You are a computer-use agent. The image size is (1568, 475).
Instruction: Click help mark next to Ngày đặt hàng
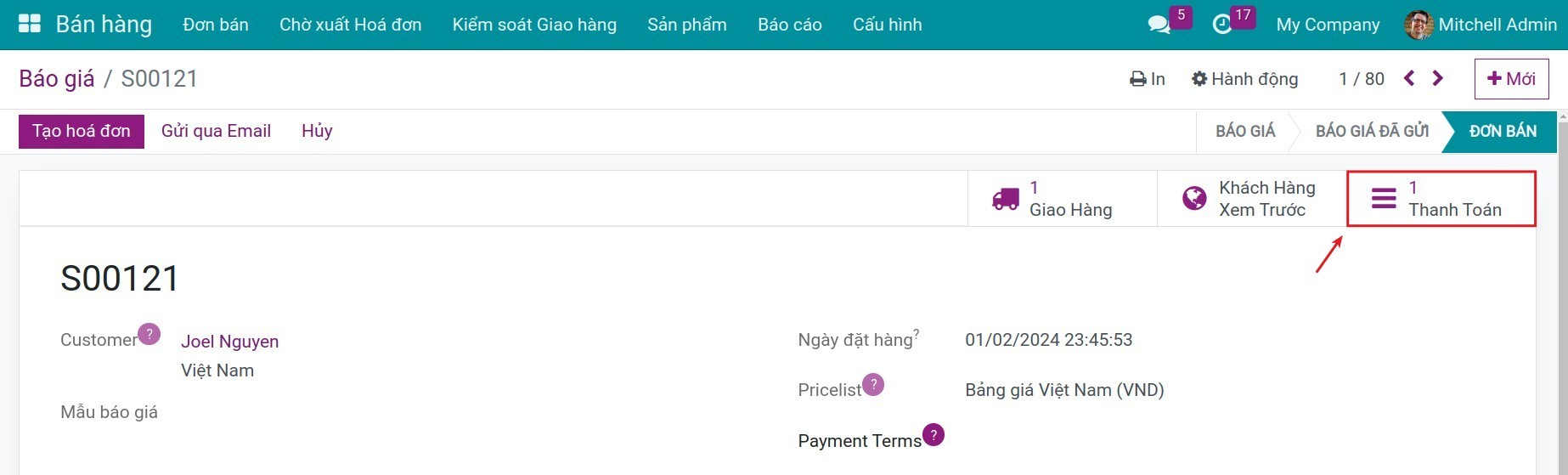click(917, 334)
